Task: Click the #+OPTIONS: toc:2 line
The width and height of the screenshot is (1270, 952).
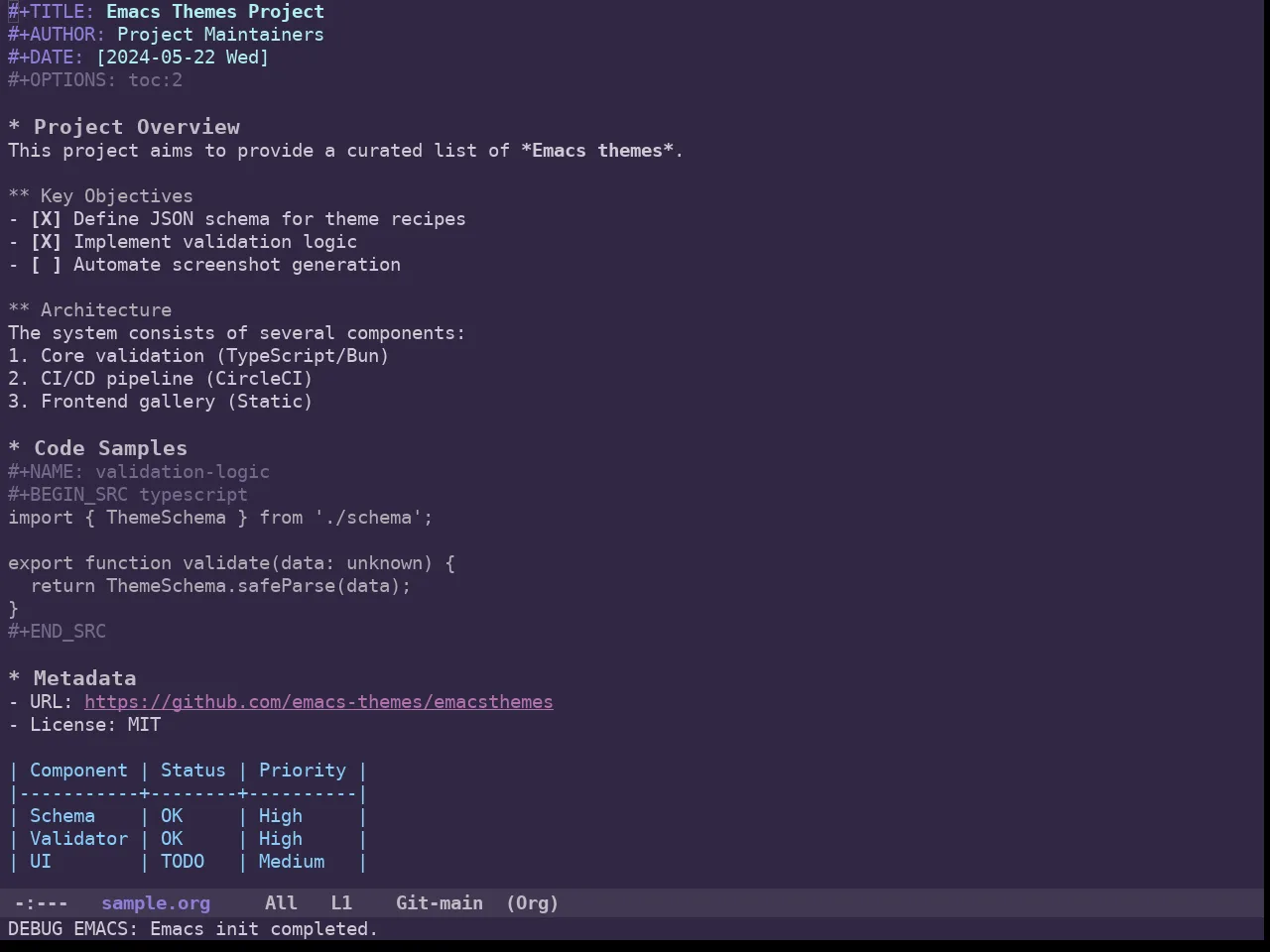Action: 95,80
